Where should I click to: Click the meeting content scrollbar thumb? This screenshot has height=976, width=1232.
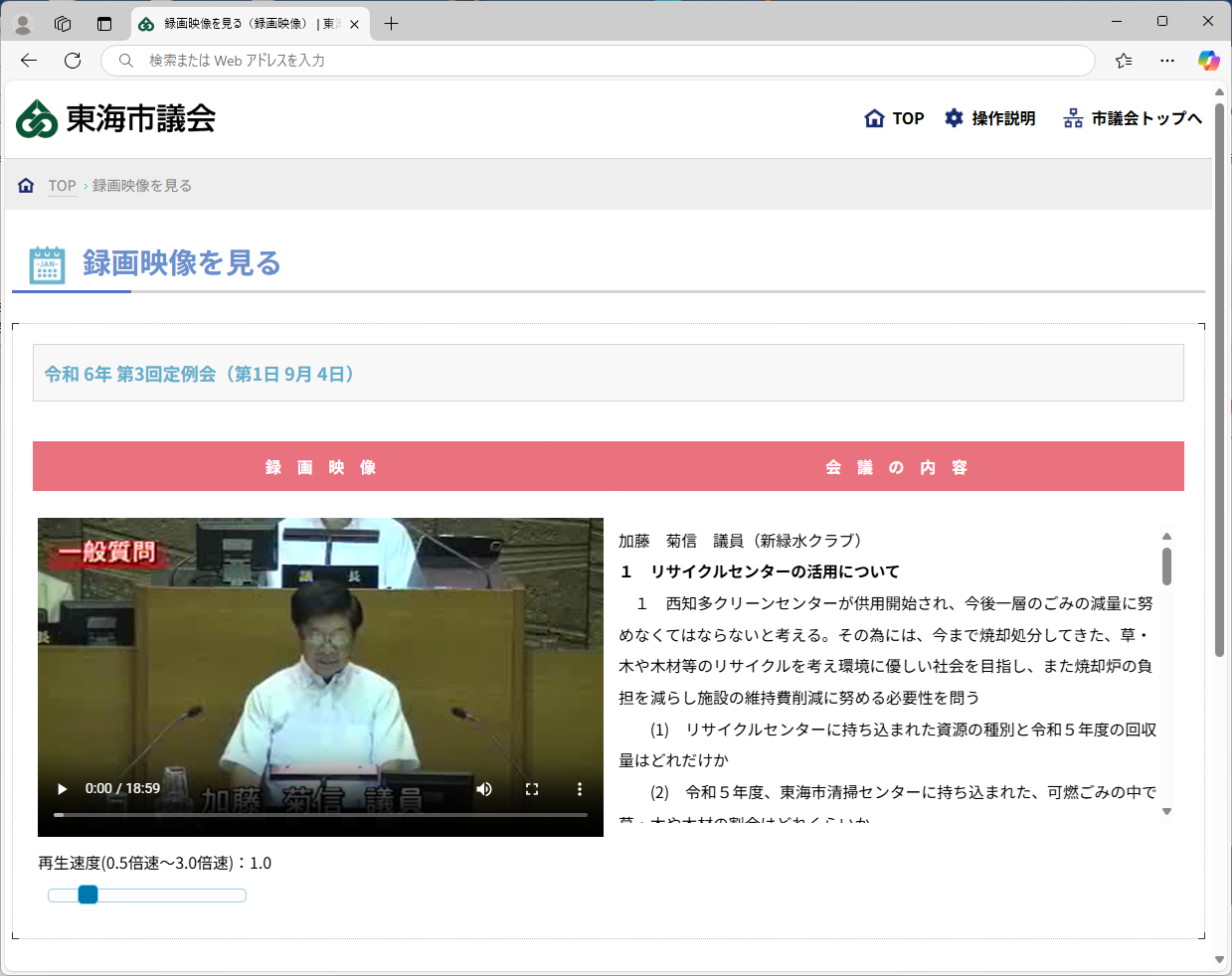(x=1166, y=567)
